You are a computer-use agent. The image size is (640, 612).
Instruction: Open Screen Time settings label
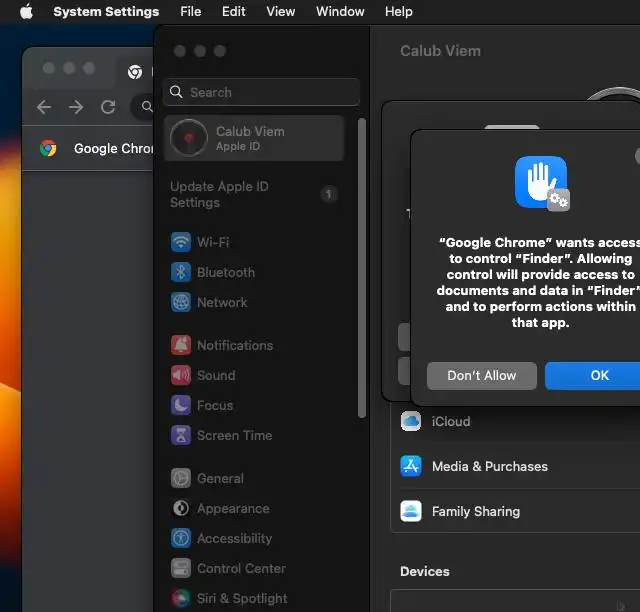click(x=234, y=435)
